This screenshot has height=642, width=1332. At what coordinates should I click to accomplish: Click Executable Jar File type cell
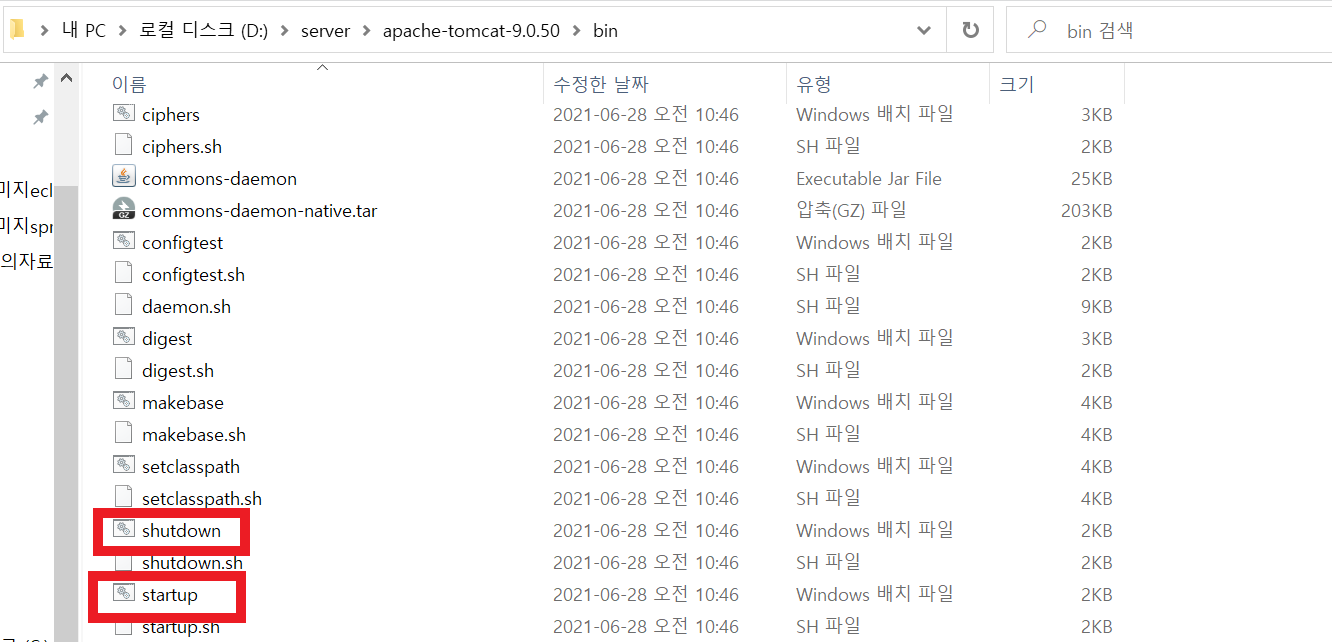(869, 179)
